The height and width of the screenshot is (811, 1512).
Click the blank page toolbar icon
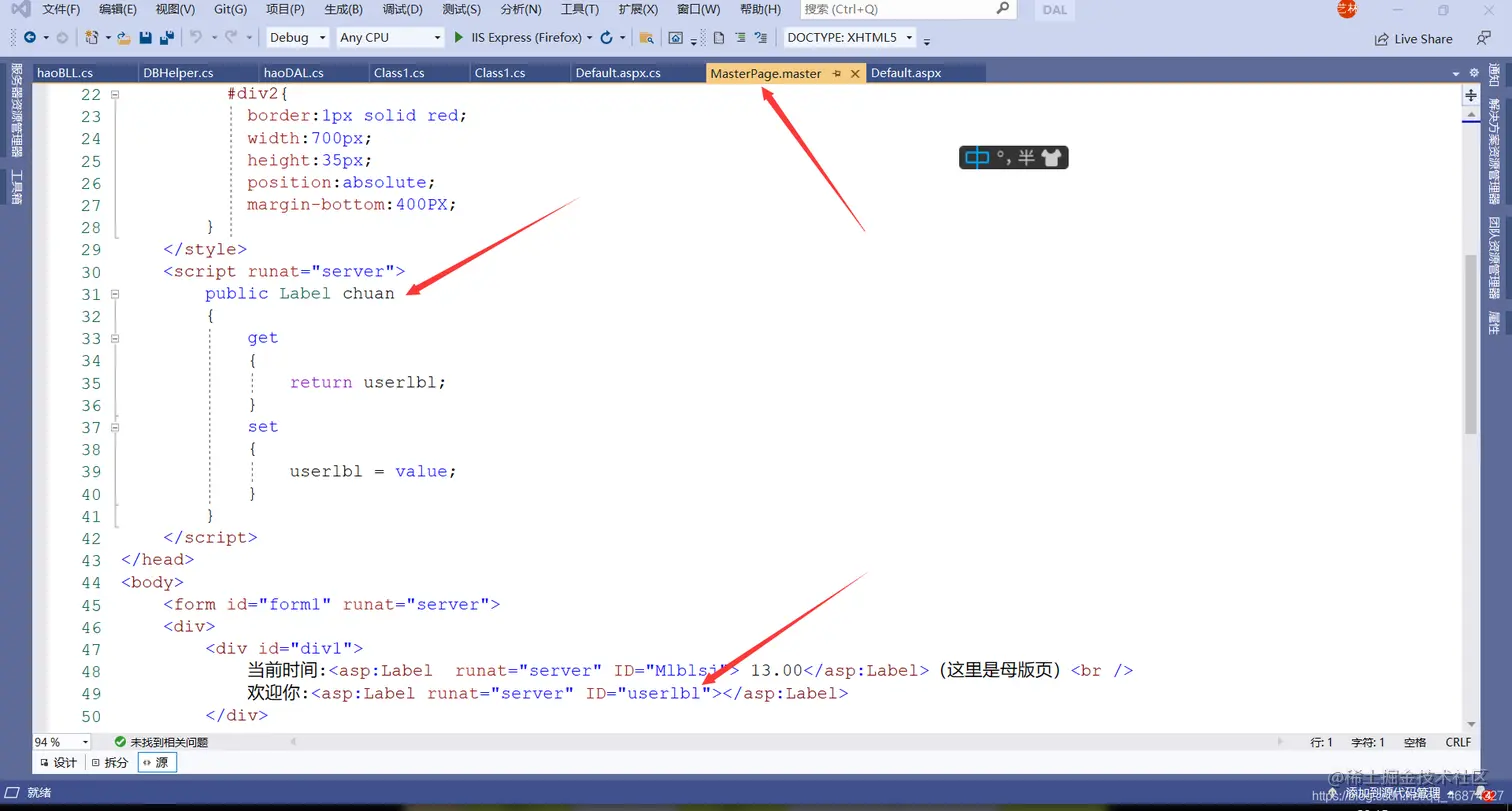pyautogui.click(x=718, y=38)
